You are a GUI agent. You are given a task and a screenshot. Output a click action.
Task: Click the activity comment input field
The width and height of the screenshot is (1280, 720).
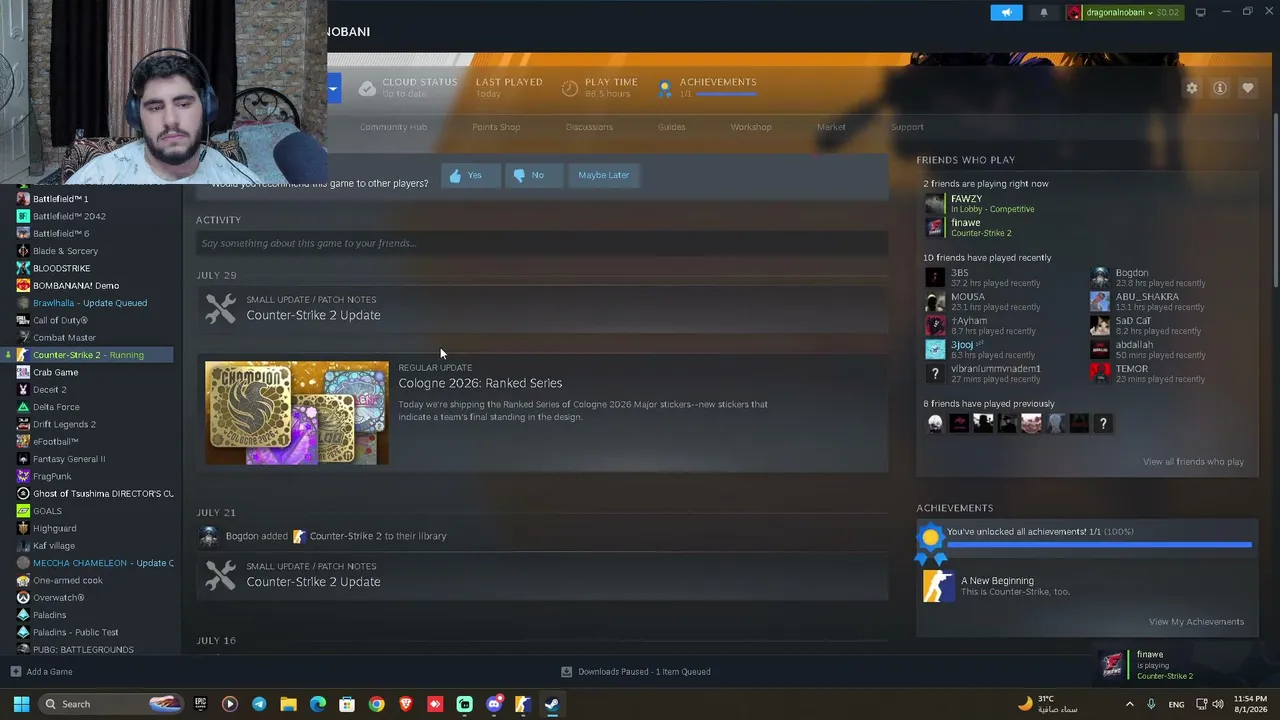click(542, 243)
